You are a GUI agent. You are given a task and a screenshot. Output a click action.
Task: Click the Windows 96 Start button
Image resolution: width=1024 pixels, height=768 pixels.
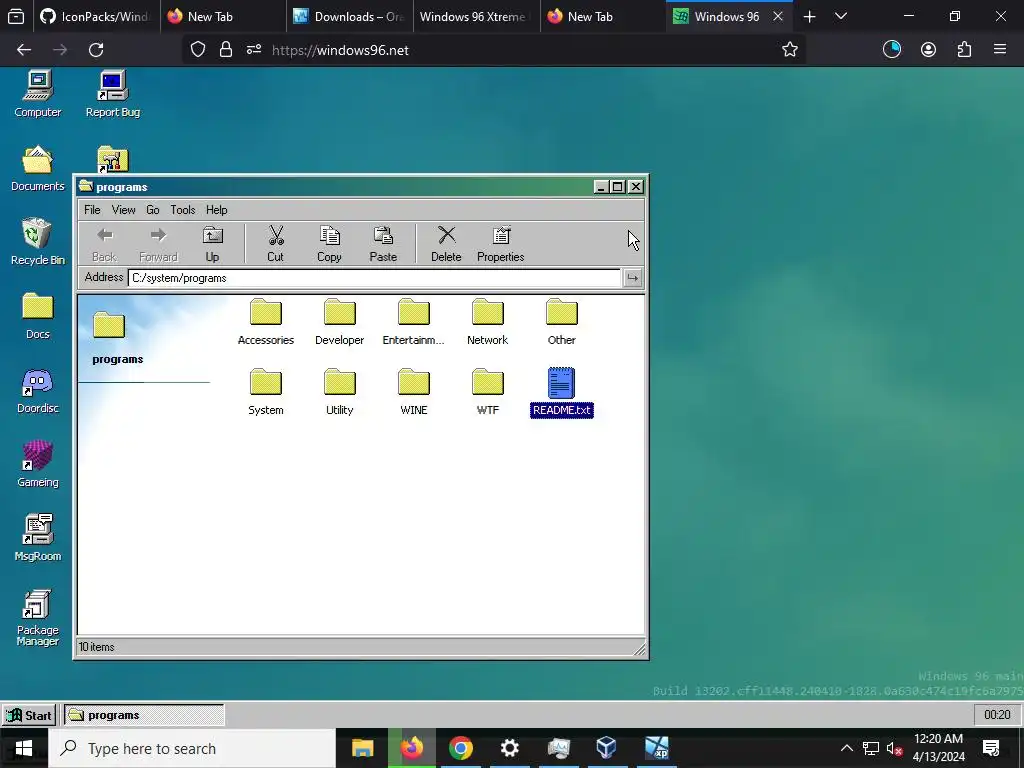coord(29,715)
